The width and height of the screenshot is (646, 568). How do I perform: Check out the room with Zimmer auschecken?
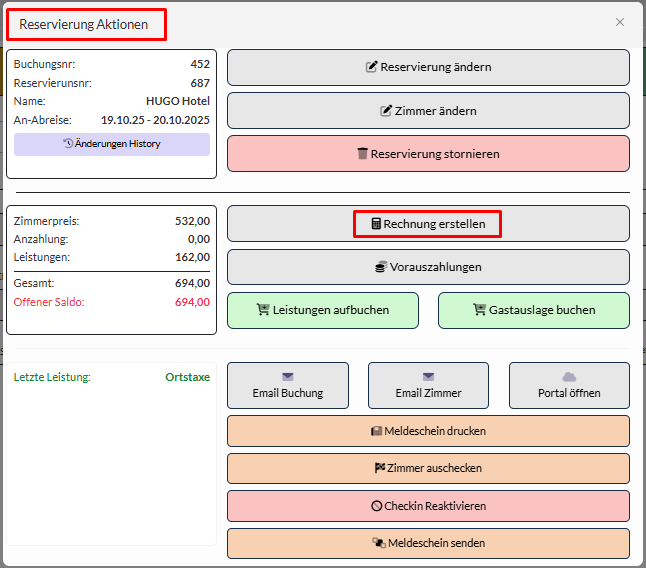428,468
